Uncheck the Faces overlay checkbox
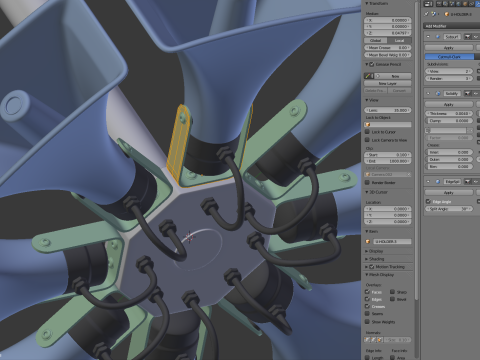Image resolution: width=480 pixels, height=360 pixels. [x=367, y=292]
